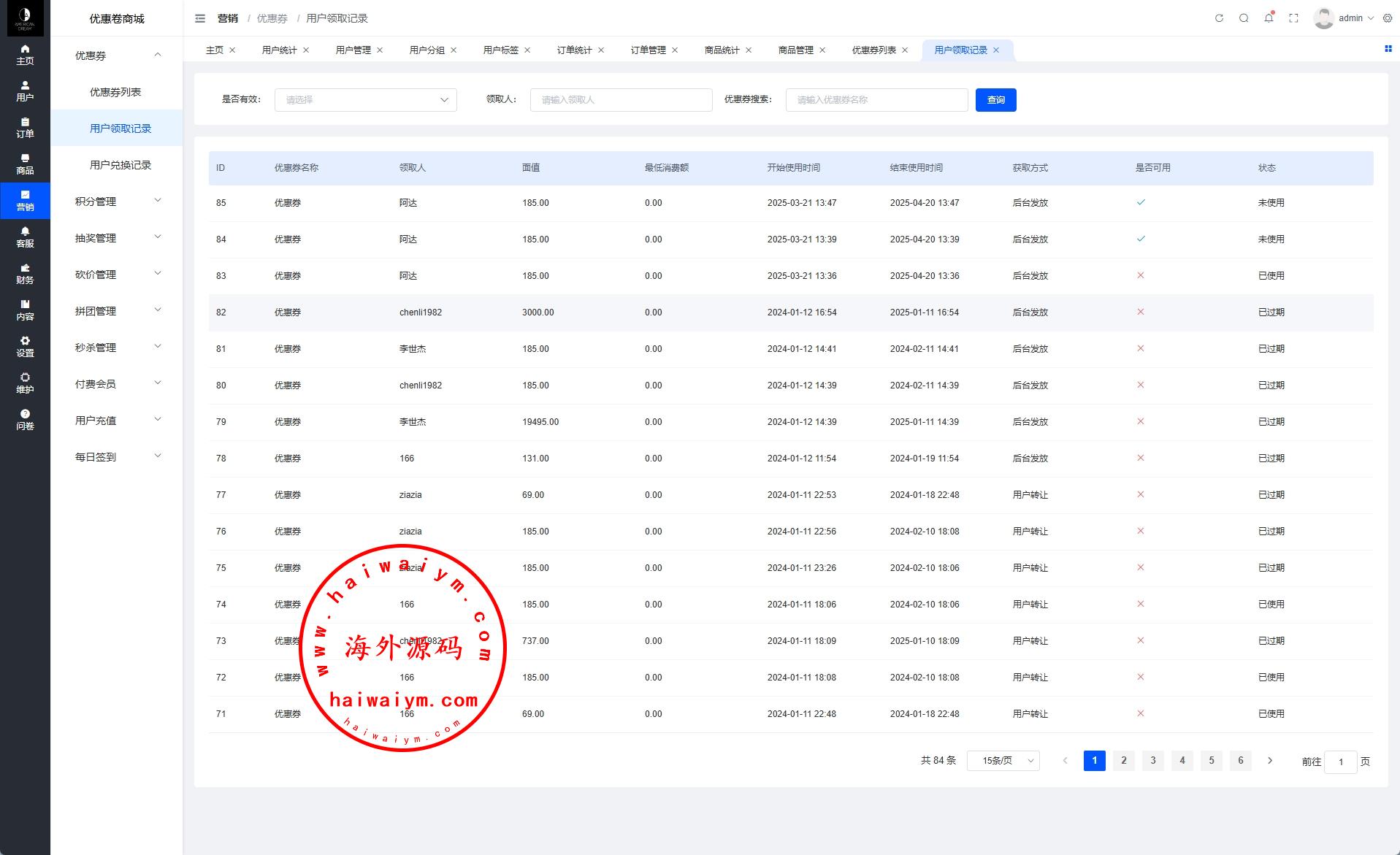Close the 用户统计 tab
This screenshot has width=1400, height=855.
pyautogui.click(x=306, y=50)
